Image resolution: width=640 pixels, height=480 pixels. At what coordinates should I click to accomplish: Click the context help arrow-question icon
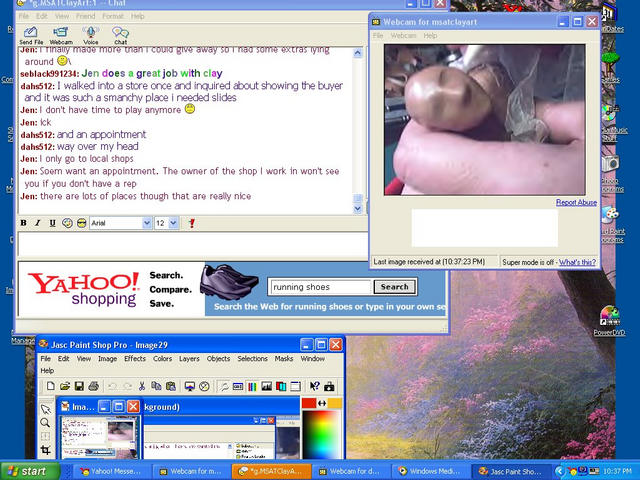tap(314, 386)
